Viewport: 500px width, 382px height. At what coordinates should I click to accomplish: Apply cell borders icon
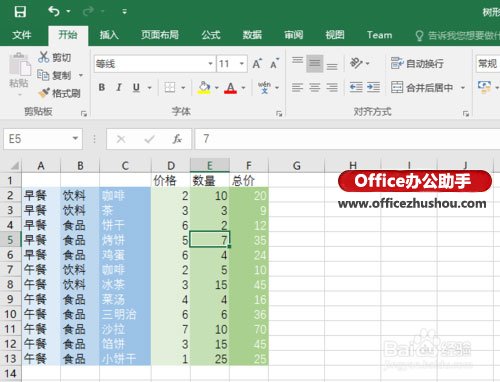click(x=170, y=87)
